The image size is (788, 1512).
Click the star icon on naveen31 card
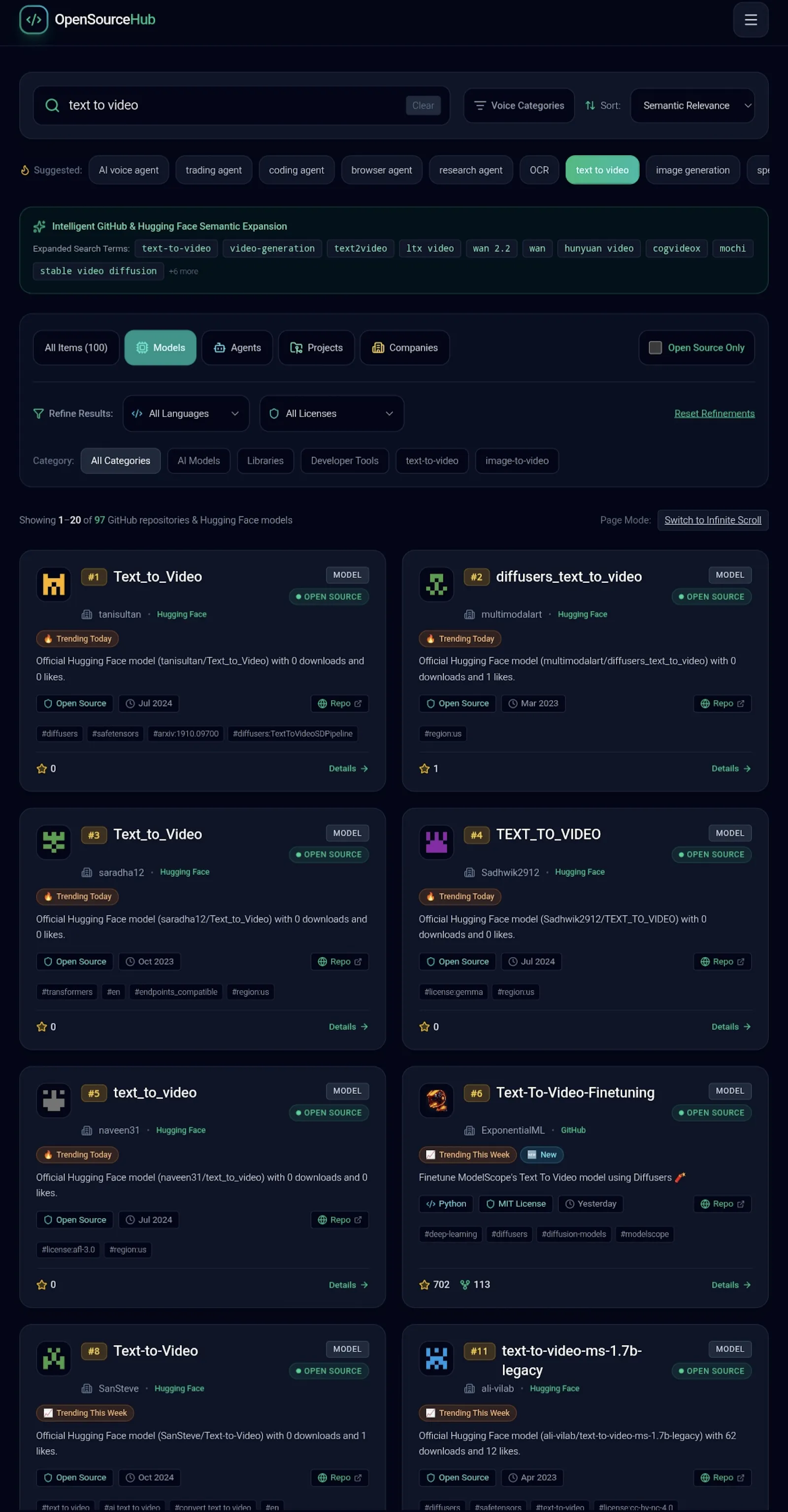(x=42, y=1284)
